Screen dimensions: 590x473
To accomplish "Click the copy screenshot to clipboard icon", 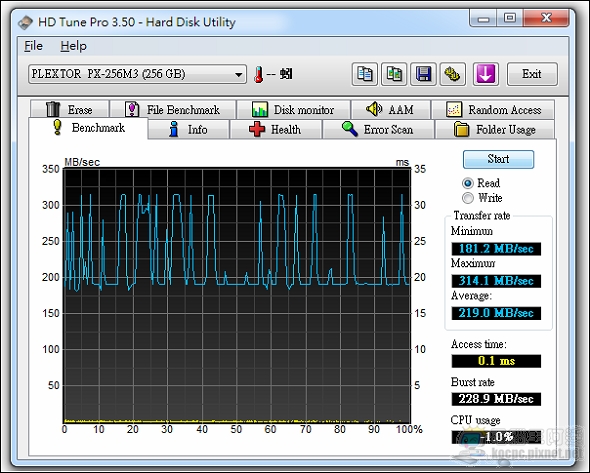I will [x=394, y=74].
